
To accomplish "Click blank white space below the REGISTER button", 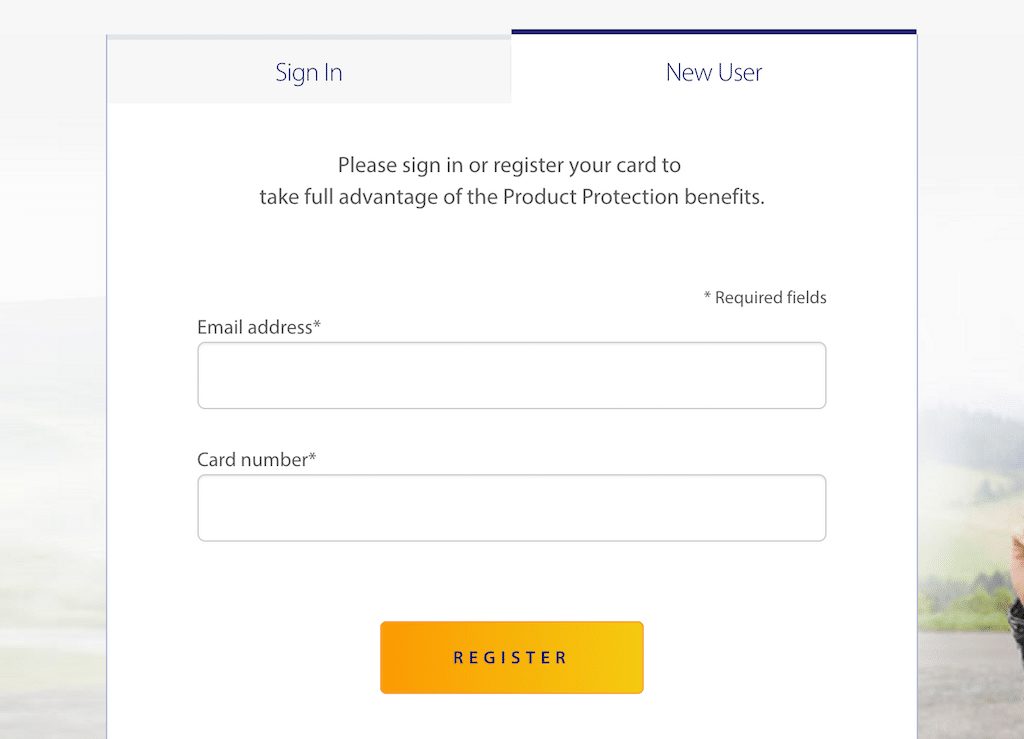I will [x=511, y=718].
